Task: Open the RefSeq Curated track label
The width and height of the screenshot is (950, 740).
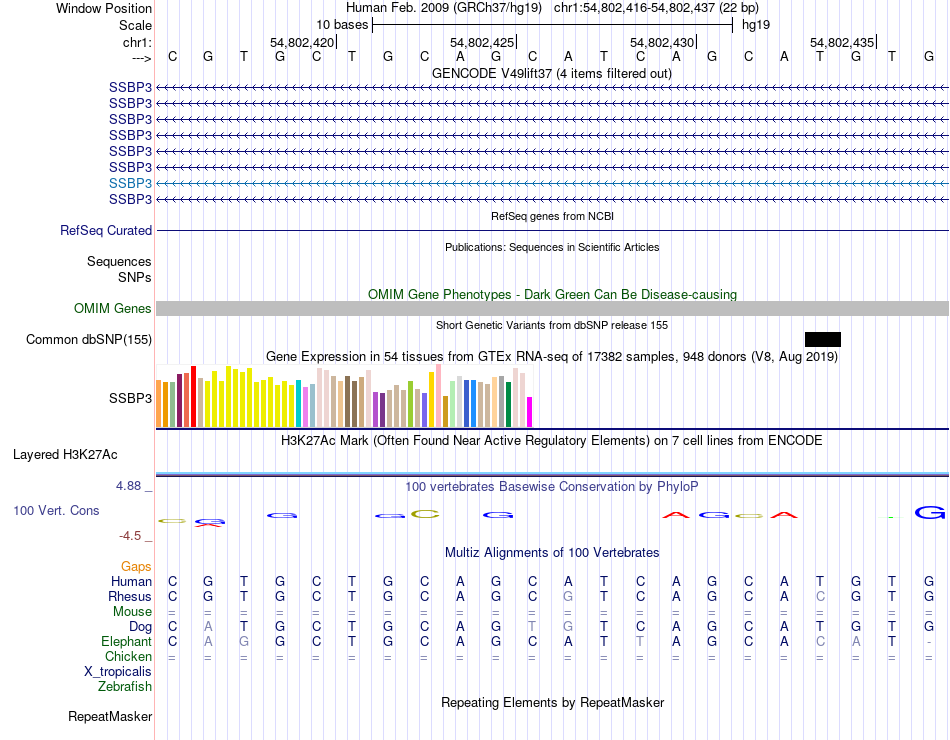Action: (106, 230)
